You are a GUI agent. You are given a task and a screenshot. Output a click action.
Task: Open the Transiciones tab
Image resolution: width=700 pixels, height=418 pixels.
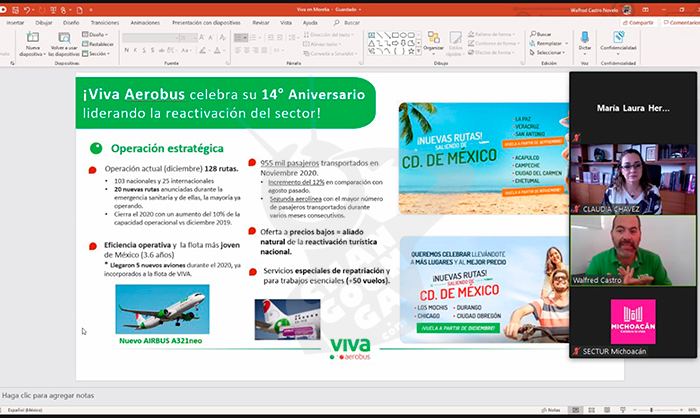coord(104,20)
